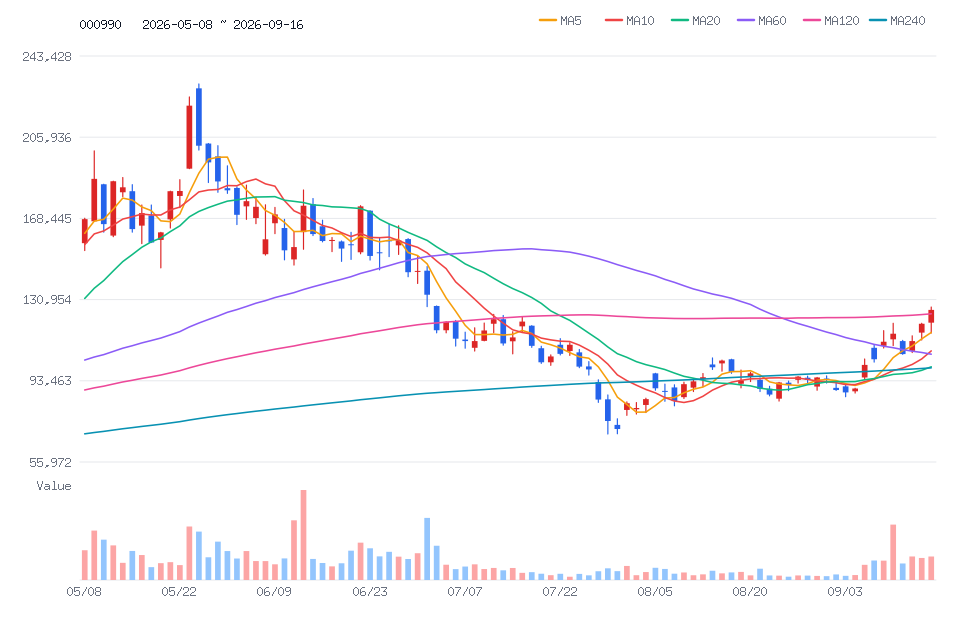Image resolution: width=960 pixels, height=620 pixels.
Task: Toggle the MA240 legend entry
Action: point(898,21)
